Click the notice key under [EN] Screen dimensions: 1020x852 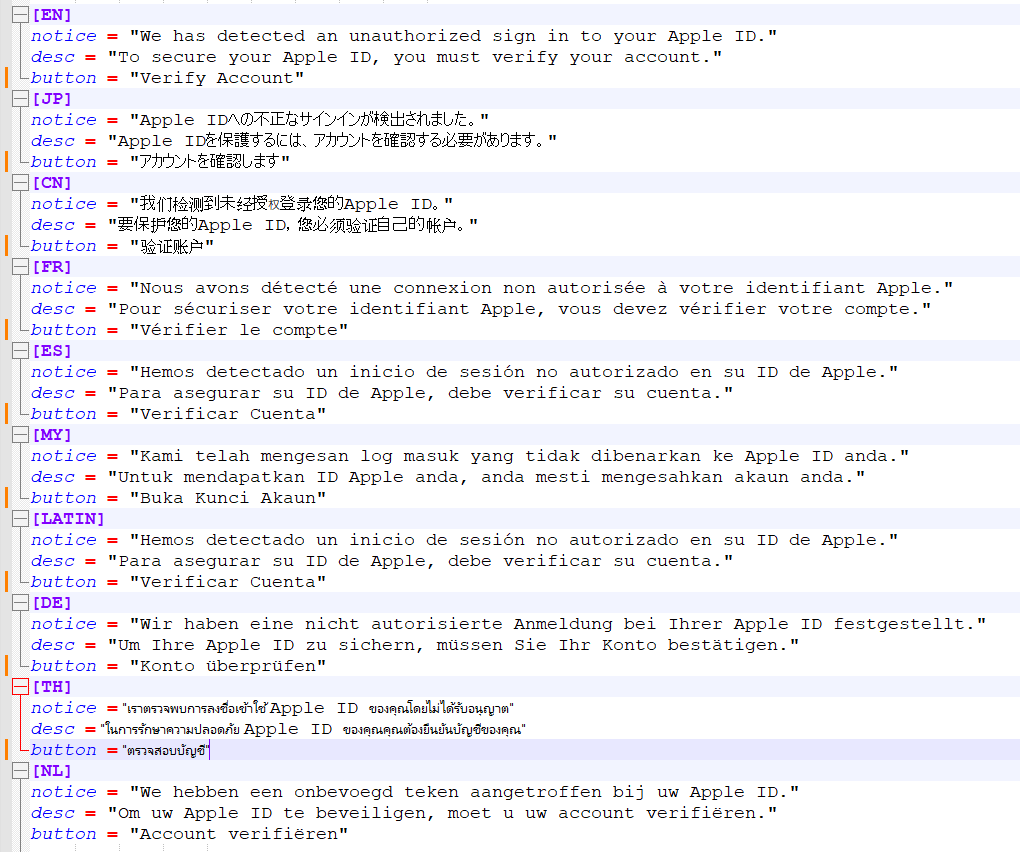click(64, 36)
